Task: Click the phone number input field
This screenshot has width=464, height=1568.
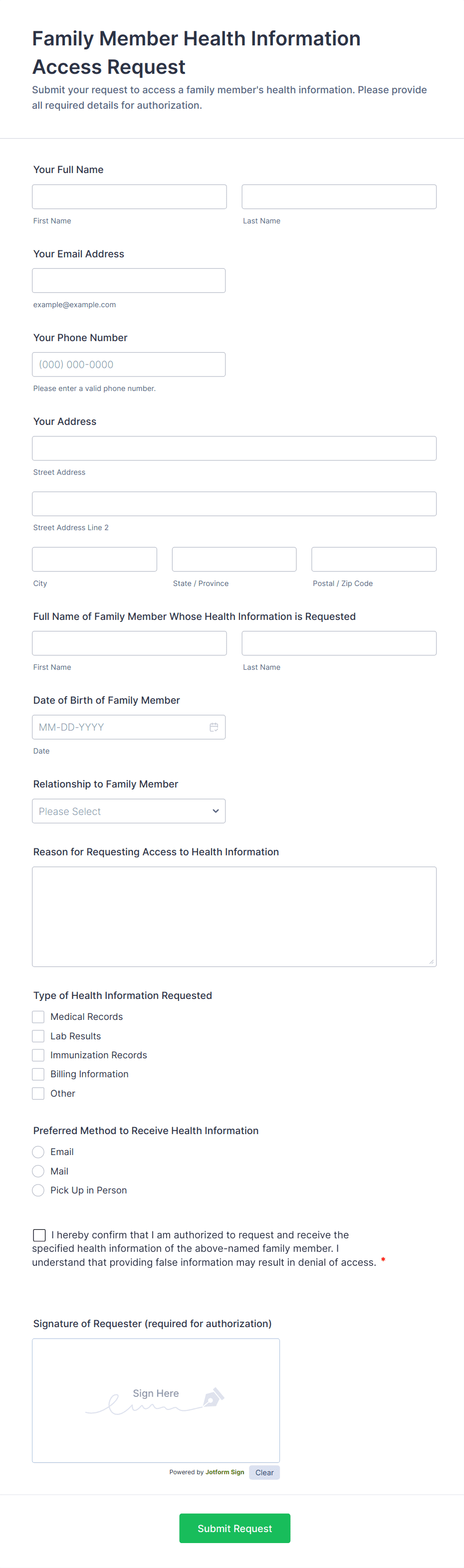Action: tap(129, 365)
